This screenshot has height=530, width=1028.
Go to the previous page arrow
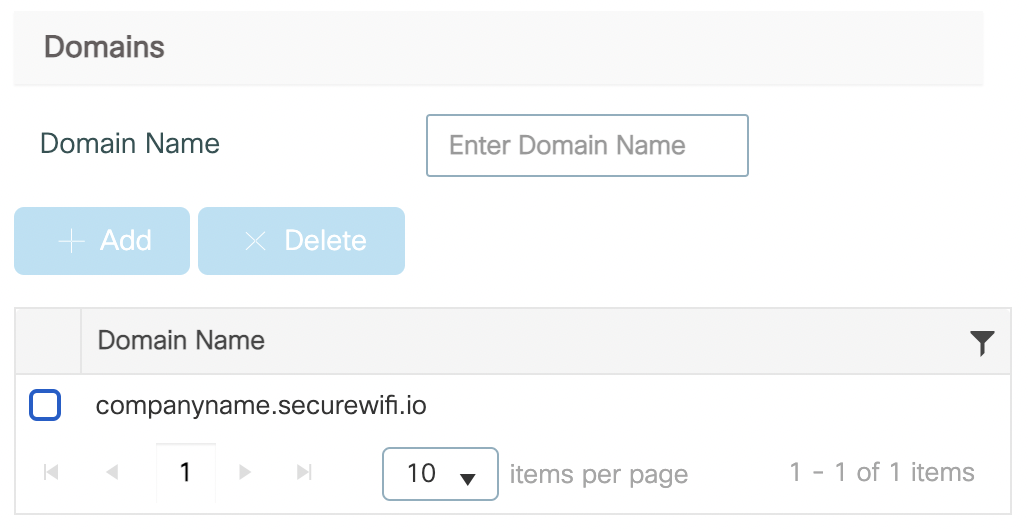pos(112,472)
